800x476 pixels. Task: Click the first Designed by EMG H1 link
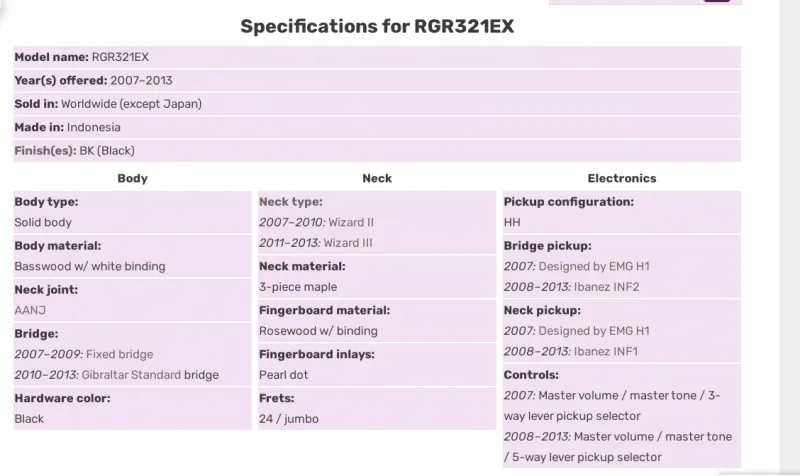(594, 266)
